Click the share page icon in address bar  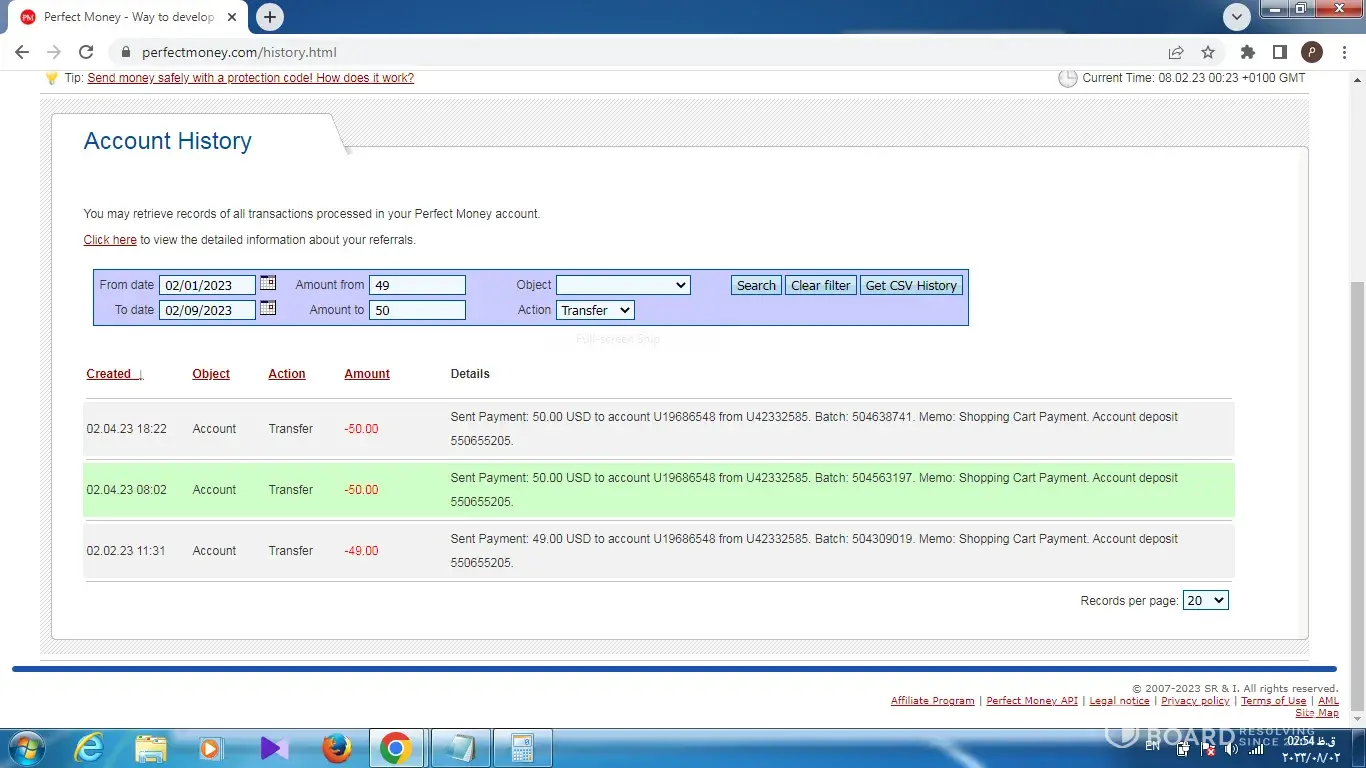click(x=1176, y=52)
